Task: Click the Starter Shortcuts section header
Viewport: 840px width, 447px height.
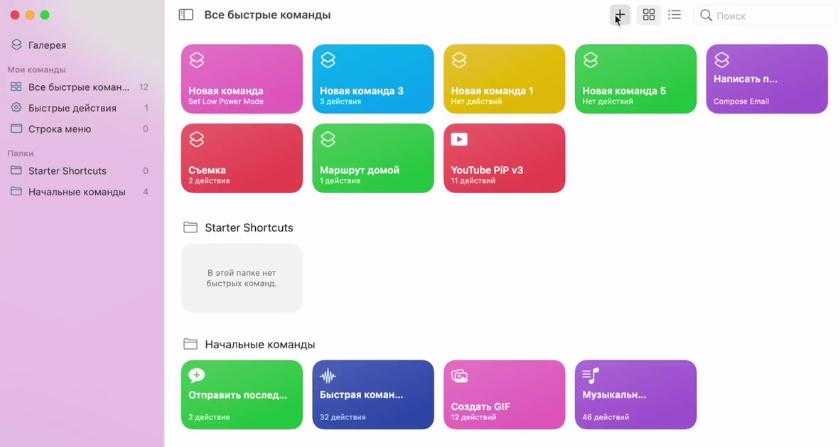Action: click(x=248, y=228)
